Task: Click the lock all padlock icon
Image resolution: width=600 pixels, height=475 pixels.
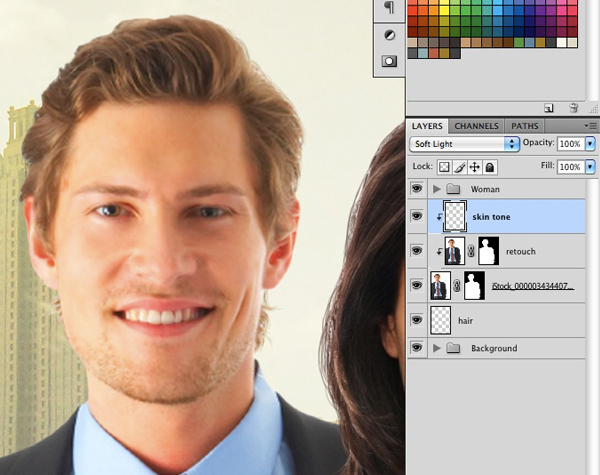Action: [x=489, y=166]
